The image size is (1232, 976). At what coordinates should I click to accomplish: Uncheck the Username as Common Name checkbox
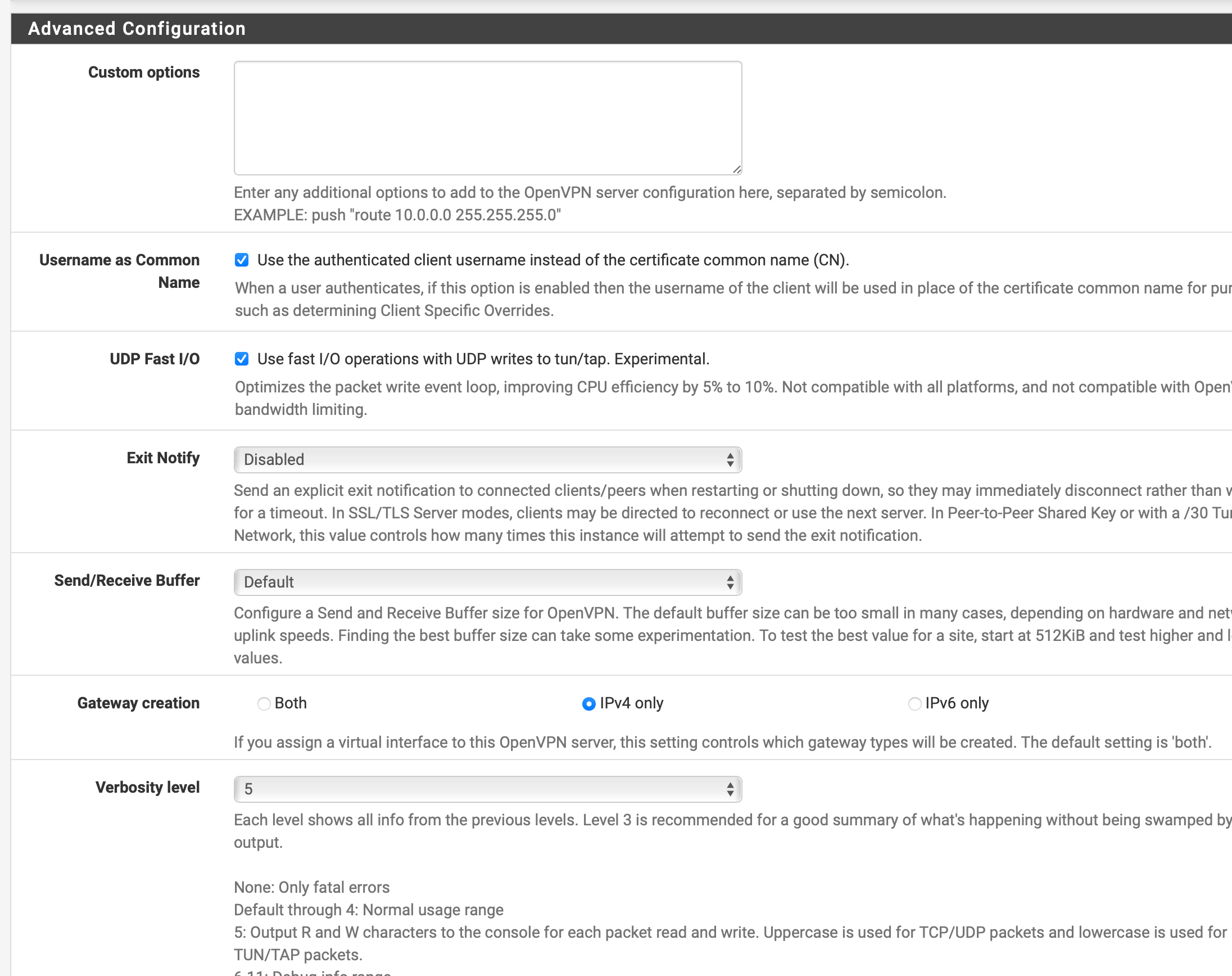pyautogui.click(x=242, y=260)
